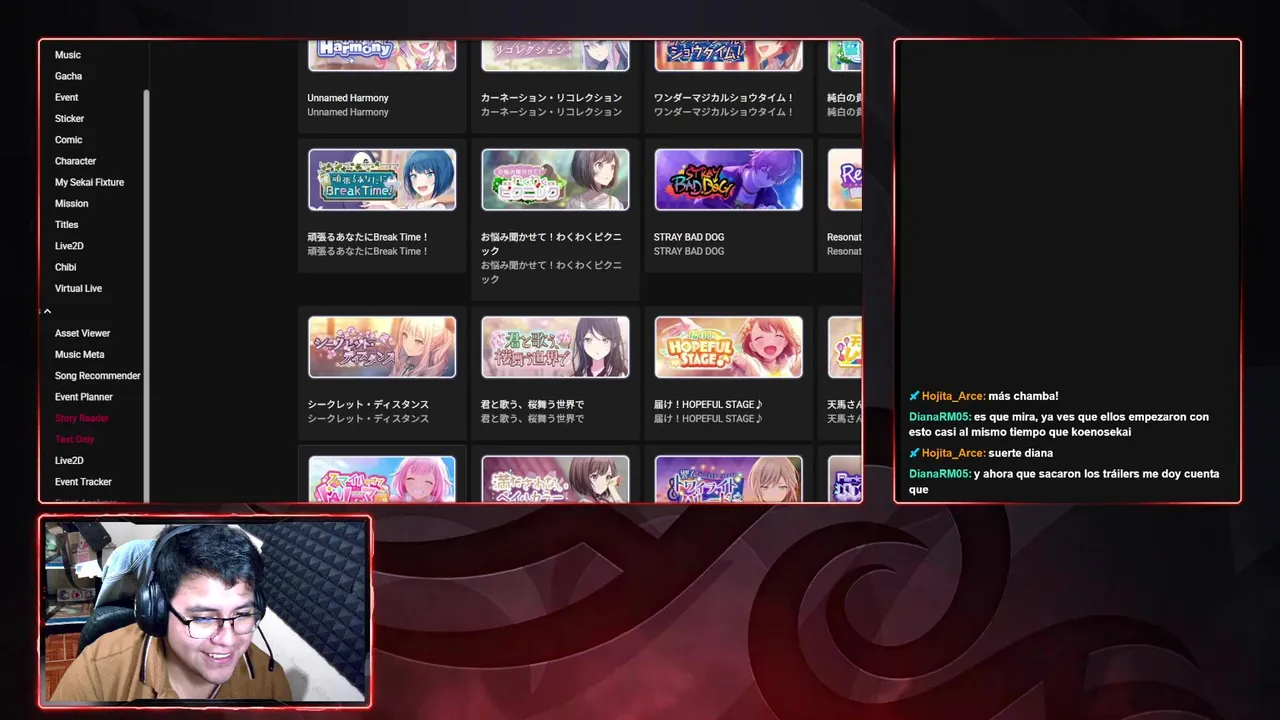Click カーネーション・リコレクション title text
The width and height of the screenshot is (1280, 720).
551,98
